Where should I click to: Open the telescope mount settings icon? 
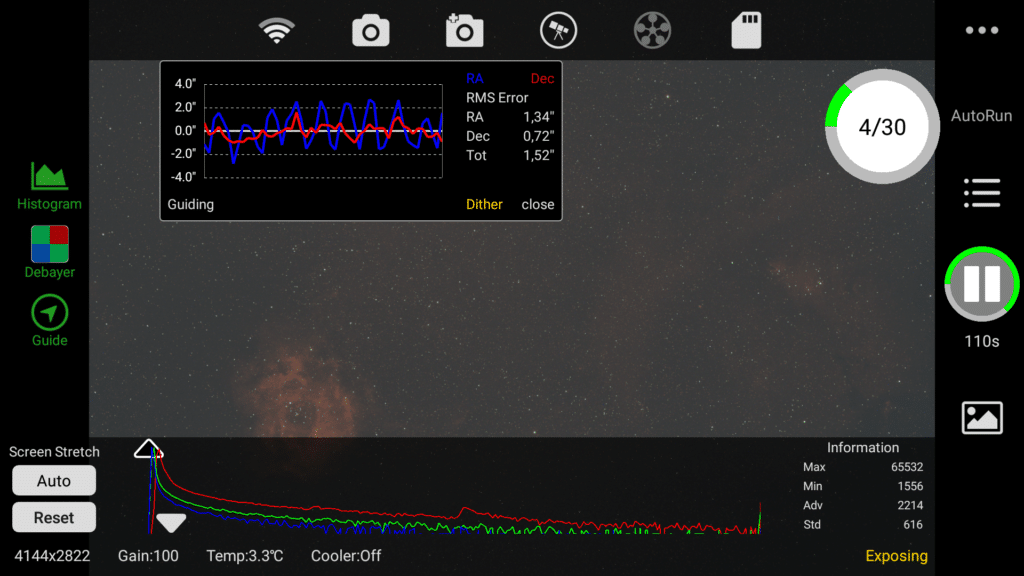[x=558, y=30]
